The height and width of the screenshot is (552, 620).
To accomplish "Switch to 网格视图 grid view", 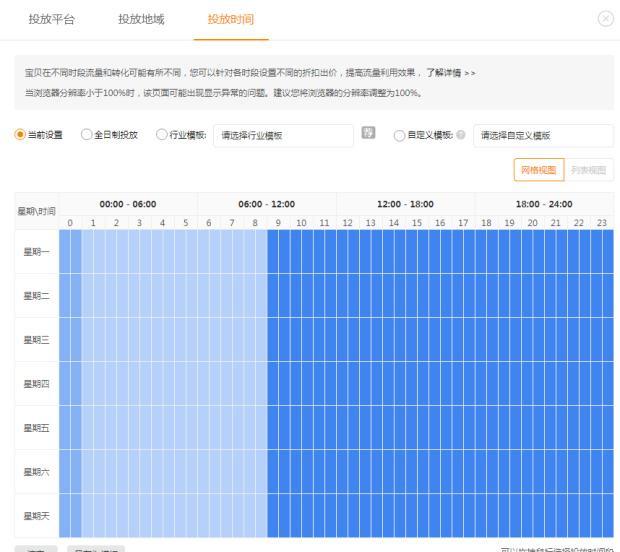I will point(539,170).
